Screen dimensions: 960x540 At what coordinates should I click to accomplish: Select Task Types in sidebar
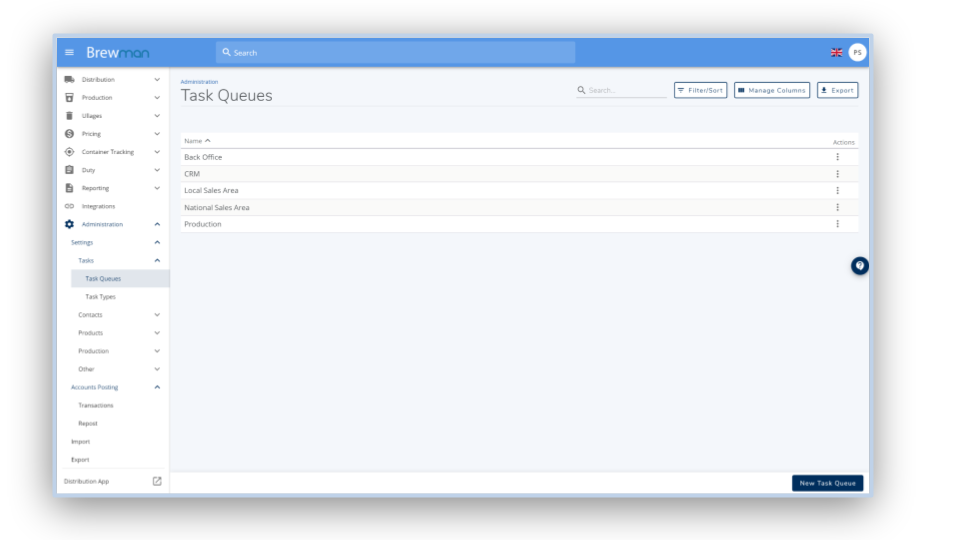click(100, 296)
